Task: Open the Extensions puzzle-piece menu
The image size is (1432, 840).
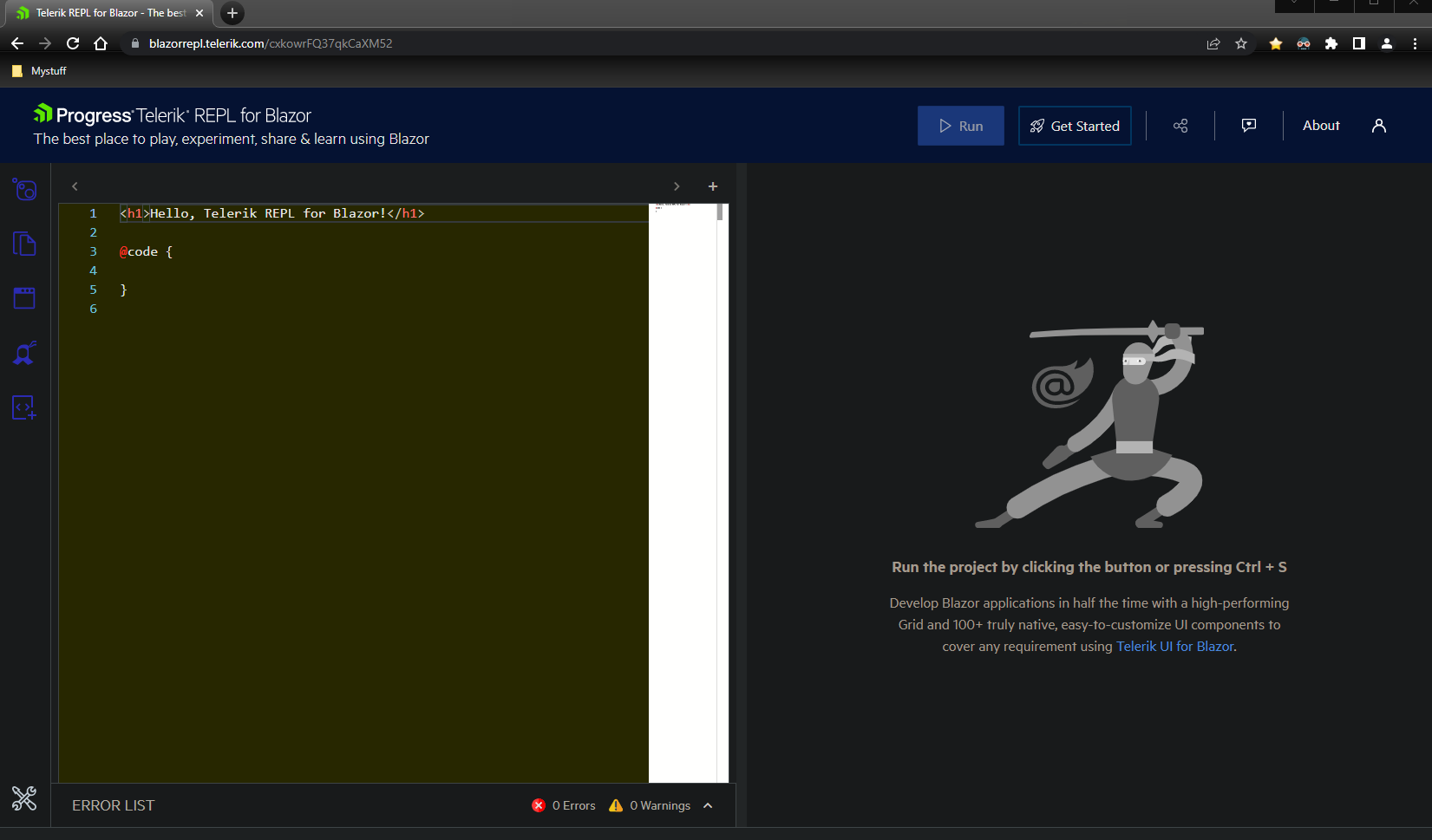Action: (x=1331, y=43)
